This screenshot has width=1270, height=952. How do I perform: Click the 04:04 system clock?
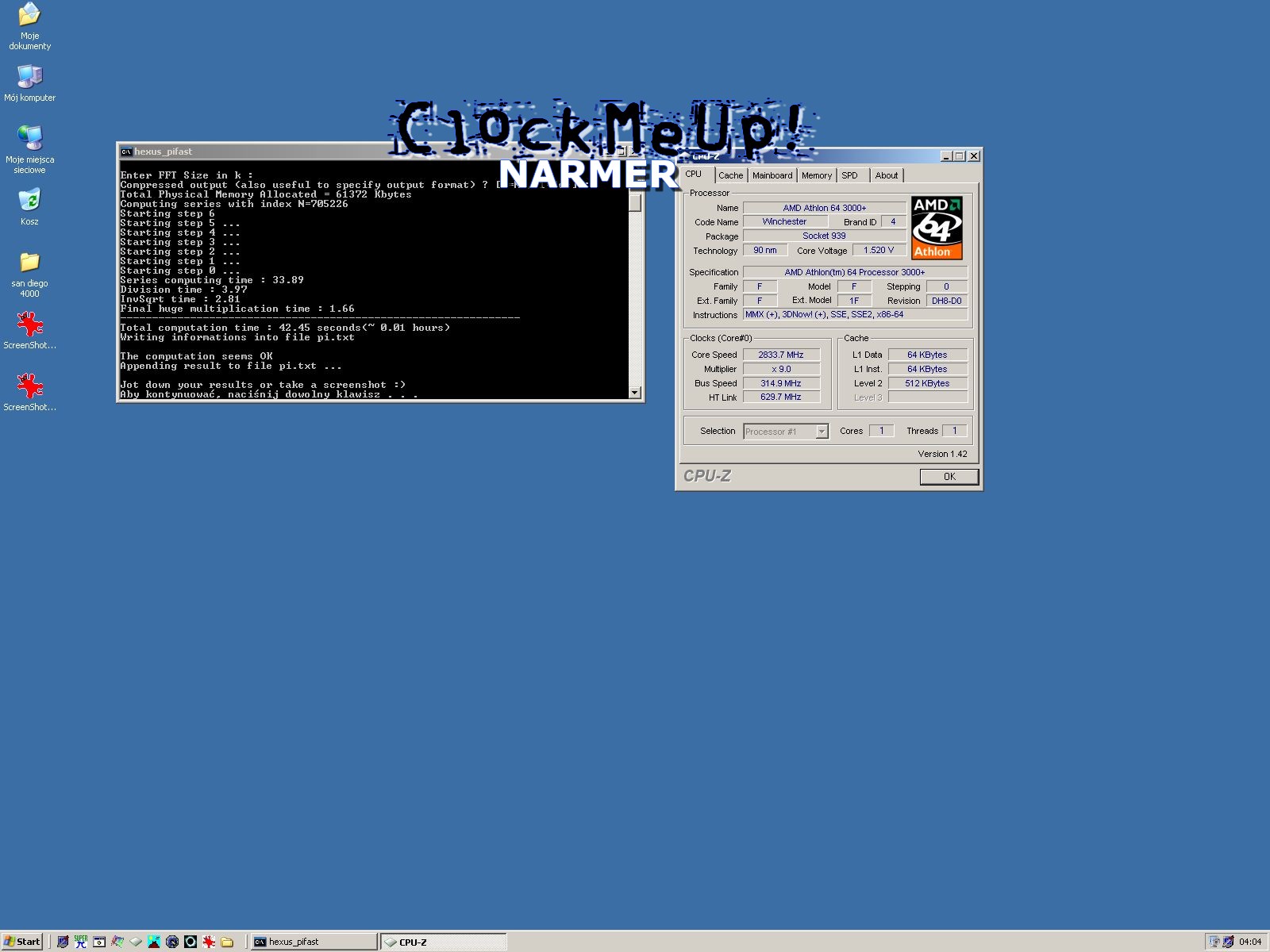pos(1250,942)
